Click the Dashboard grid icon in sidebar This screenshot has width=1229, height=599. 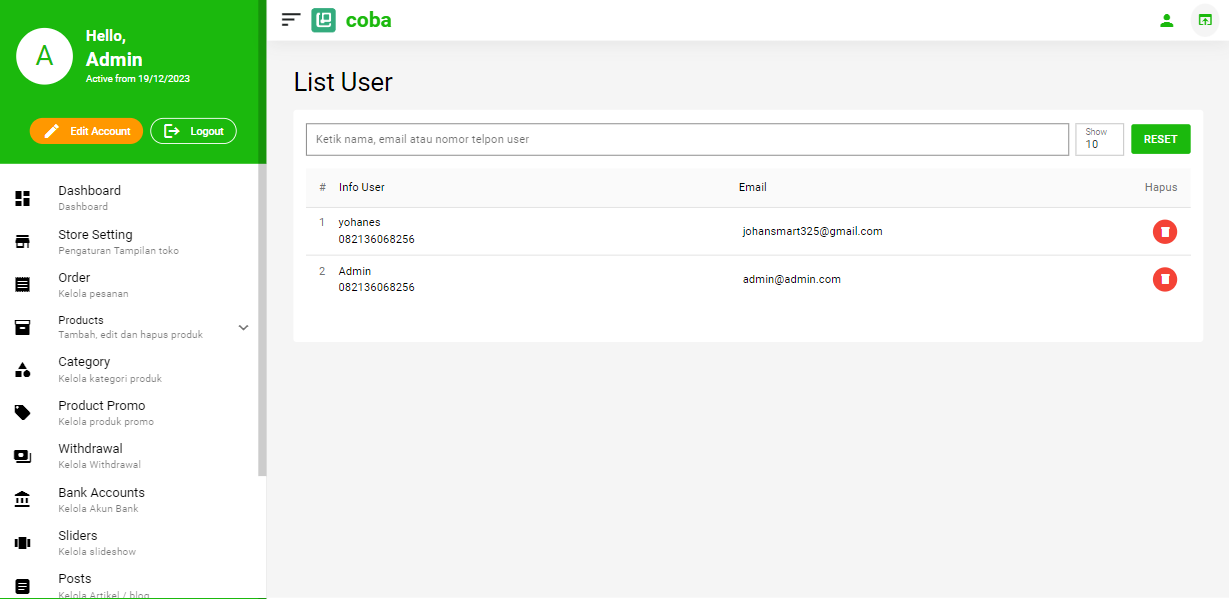pos(23,198)
